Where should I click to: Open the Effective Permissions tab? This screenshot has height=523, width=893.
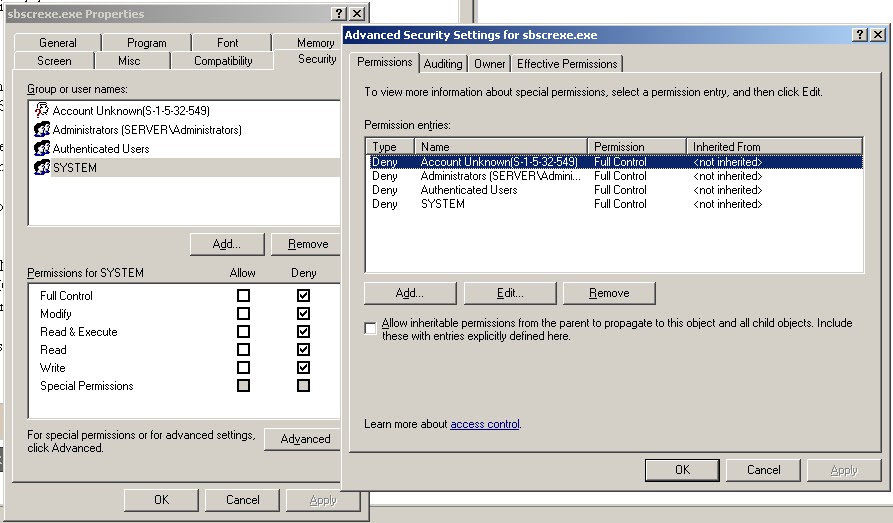pos(567,64)
